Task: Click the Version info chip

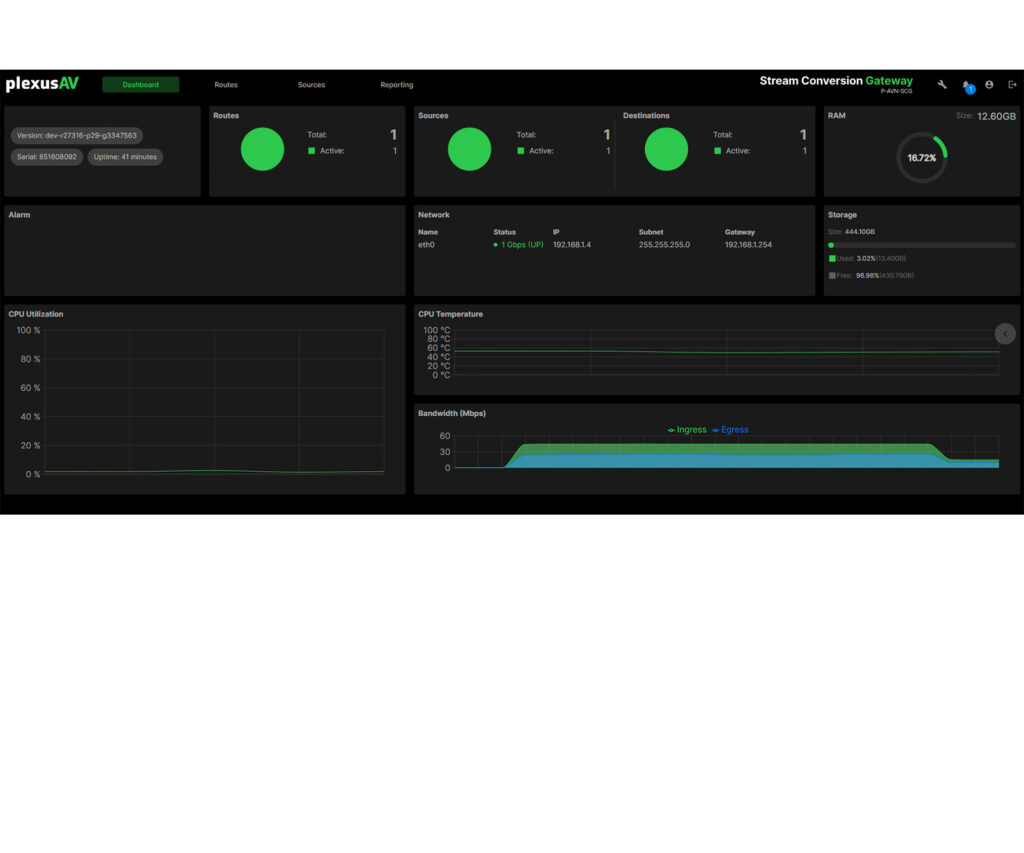Action: (x=77, y=135)
